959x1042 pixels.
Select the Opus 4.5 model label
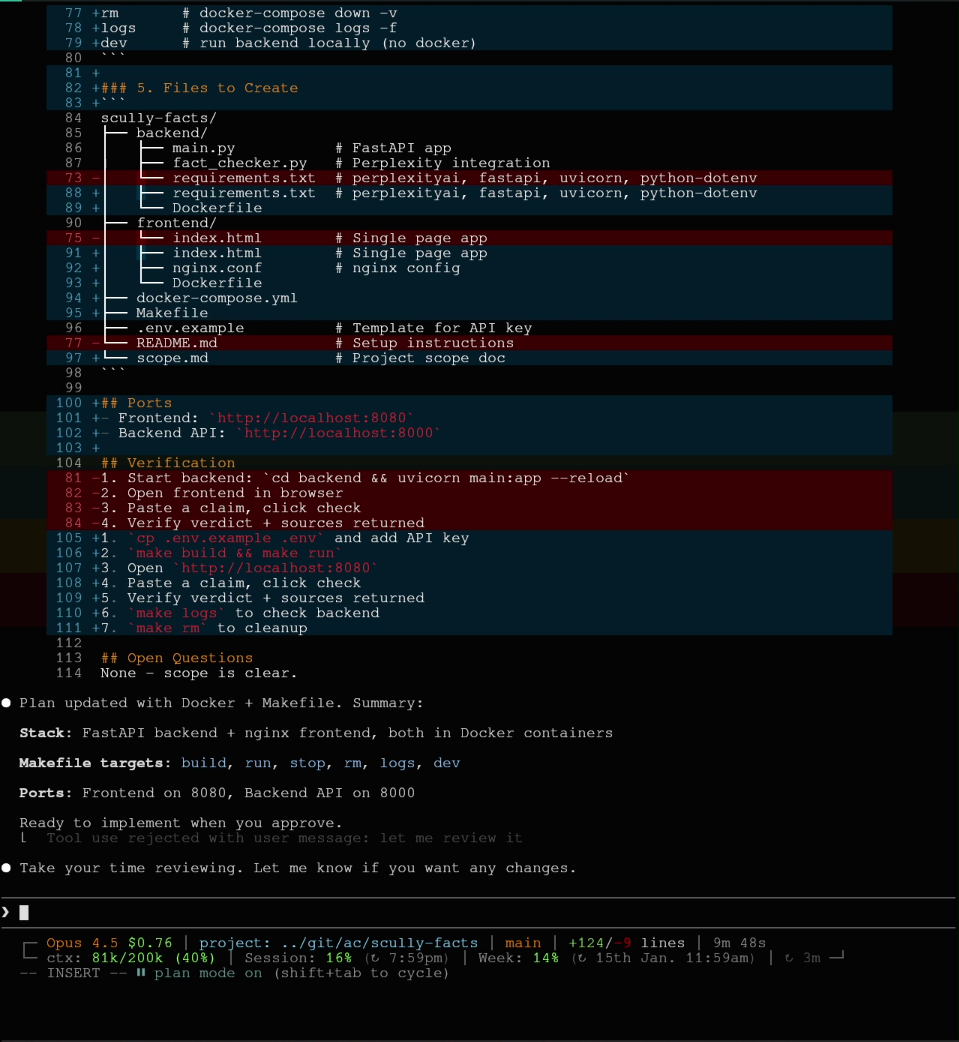[79, 942]
